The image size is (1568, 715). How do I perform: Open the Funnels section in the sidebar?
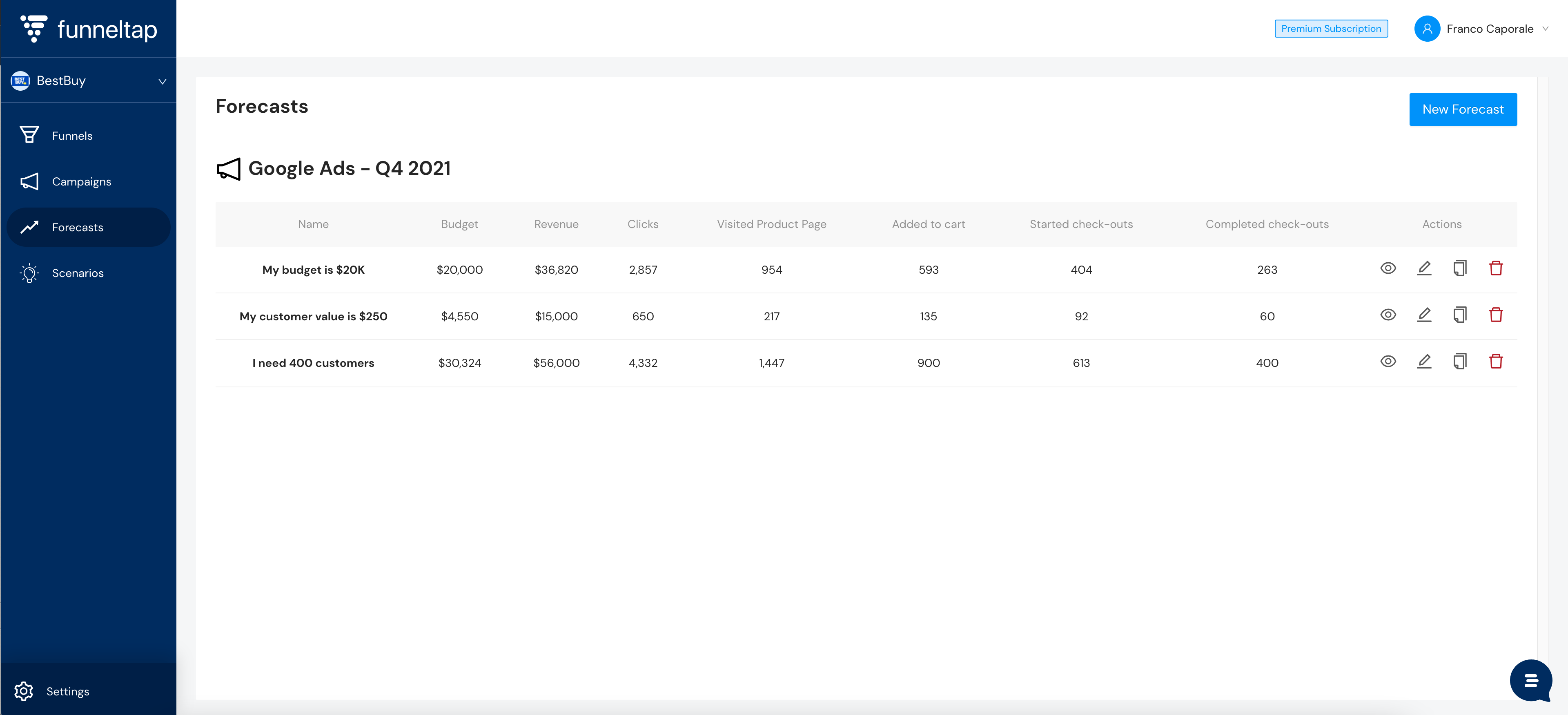tap(72, 135)
